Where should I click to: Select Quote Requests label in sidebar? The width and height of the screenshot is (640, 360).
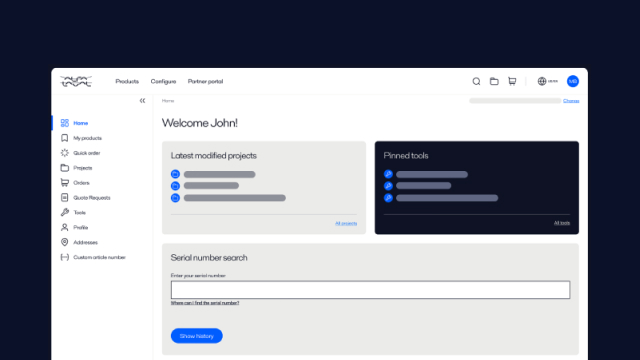tap(92, 198)
